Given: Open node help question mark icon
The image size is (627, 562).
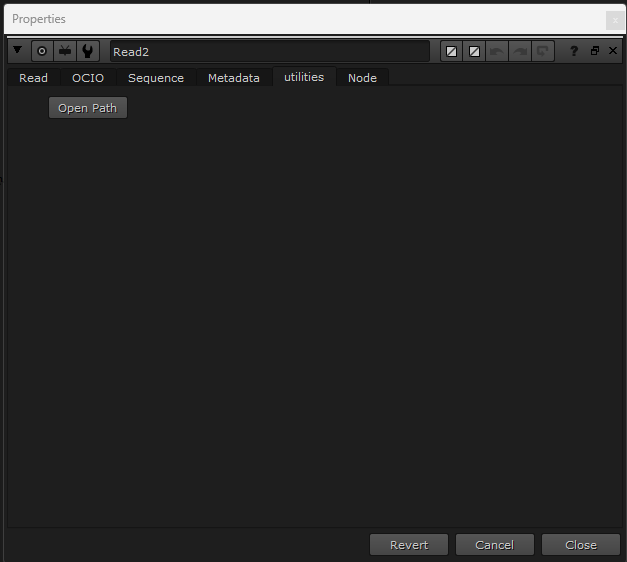Looking at the screenshot, I should click(x=574, y=51).
